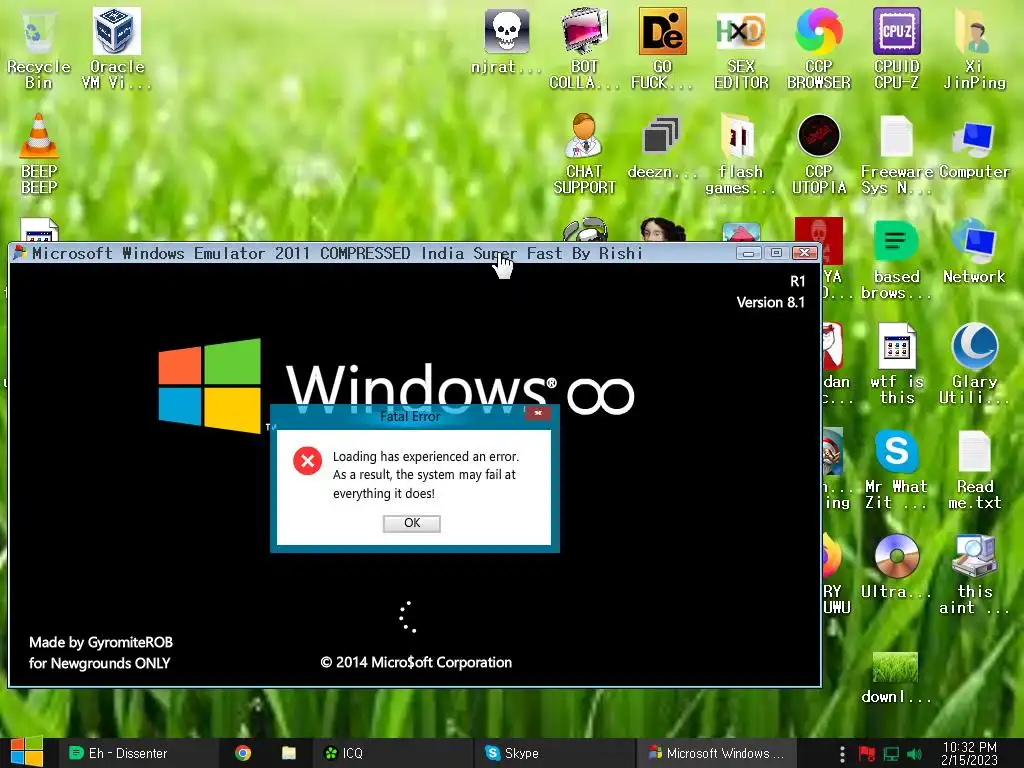Click the Made by GyromiteROB text
The image size is (1024, 768).
click(101, 642)
